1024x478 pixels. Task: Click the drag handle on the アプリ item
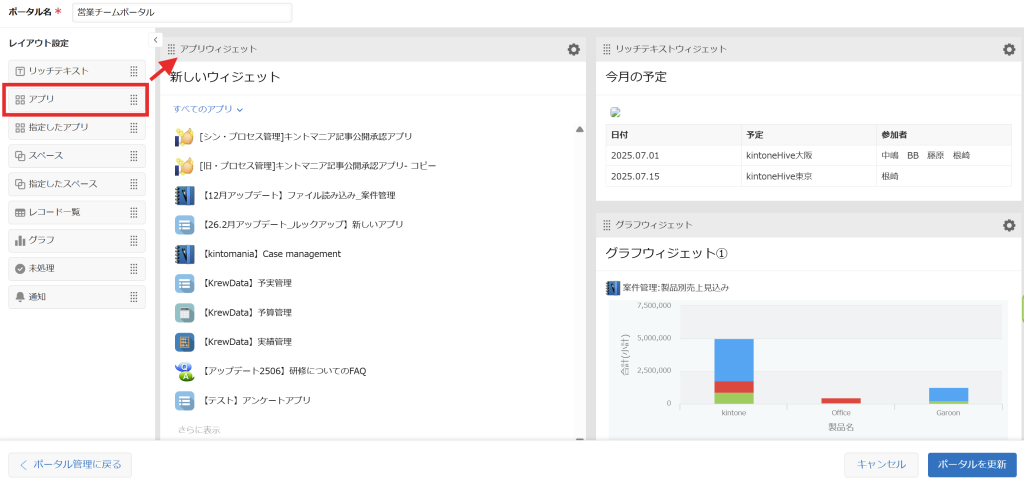click(x=134, y=100)
